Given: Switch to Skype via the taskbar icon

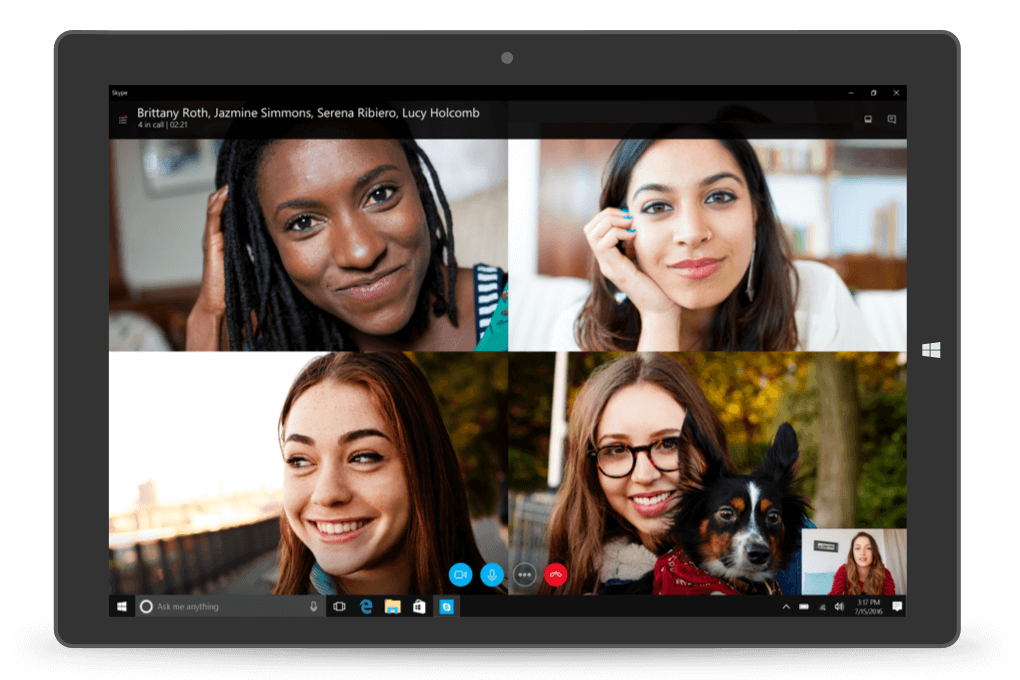Looking at the screenshot, I should [443, 606].
